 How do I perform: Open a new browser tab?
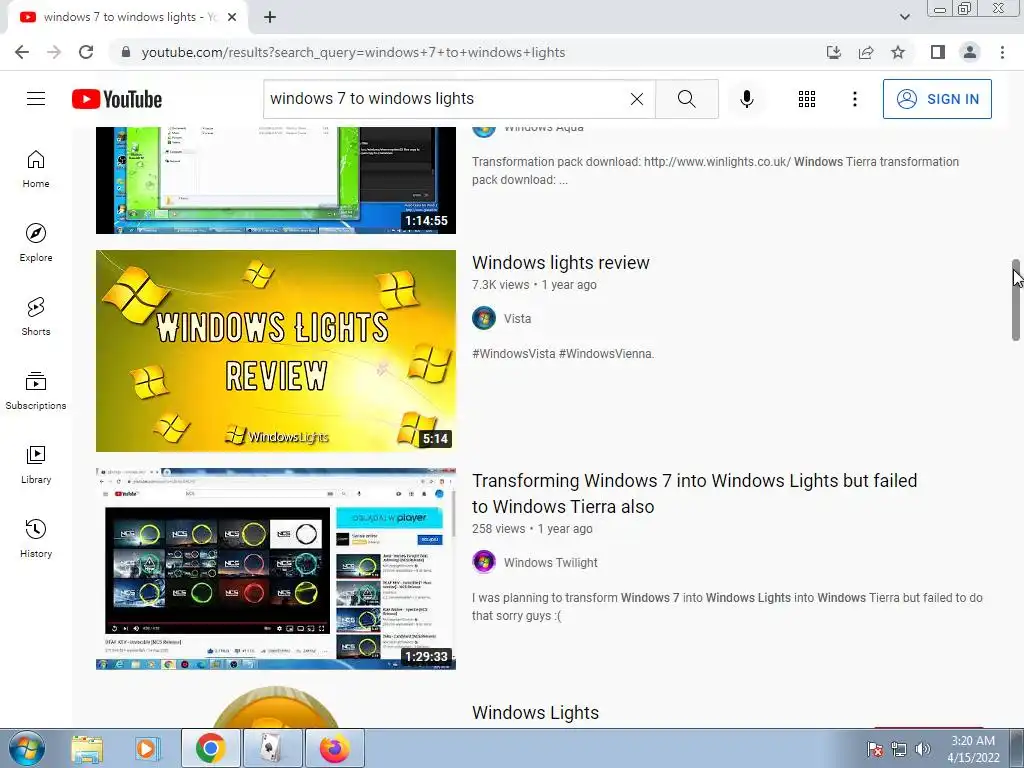270,17
